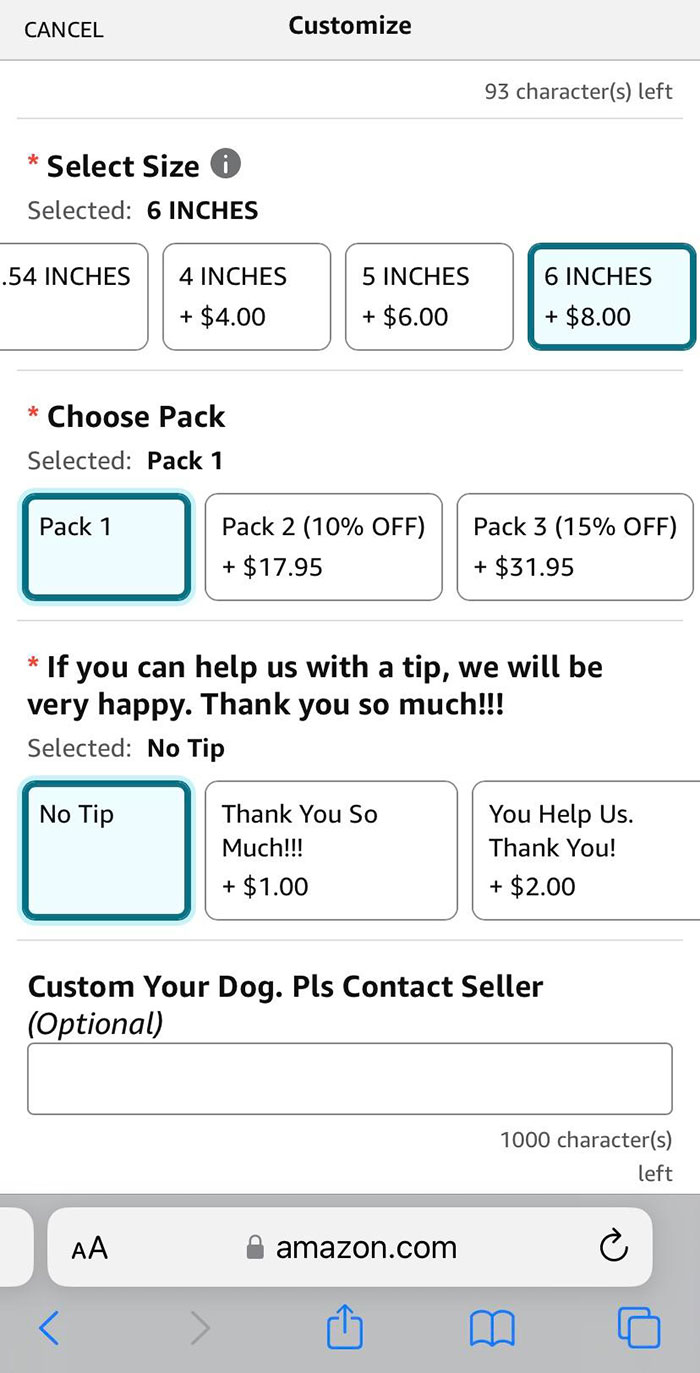Choose the 4 INCHES size for $4.00

pos(246,296)
